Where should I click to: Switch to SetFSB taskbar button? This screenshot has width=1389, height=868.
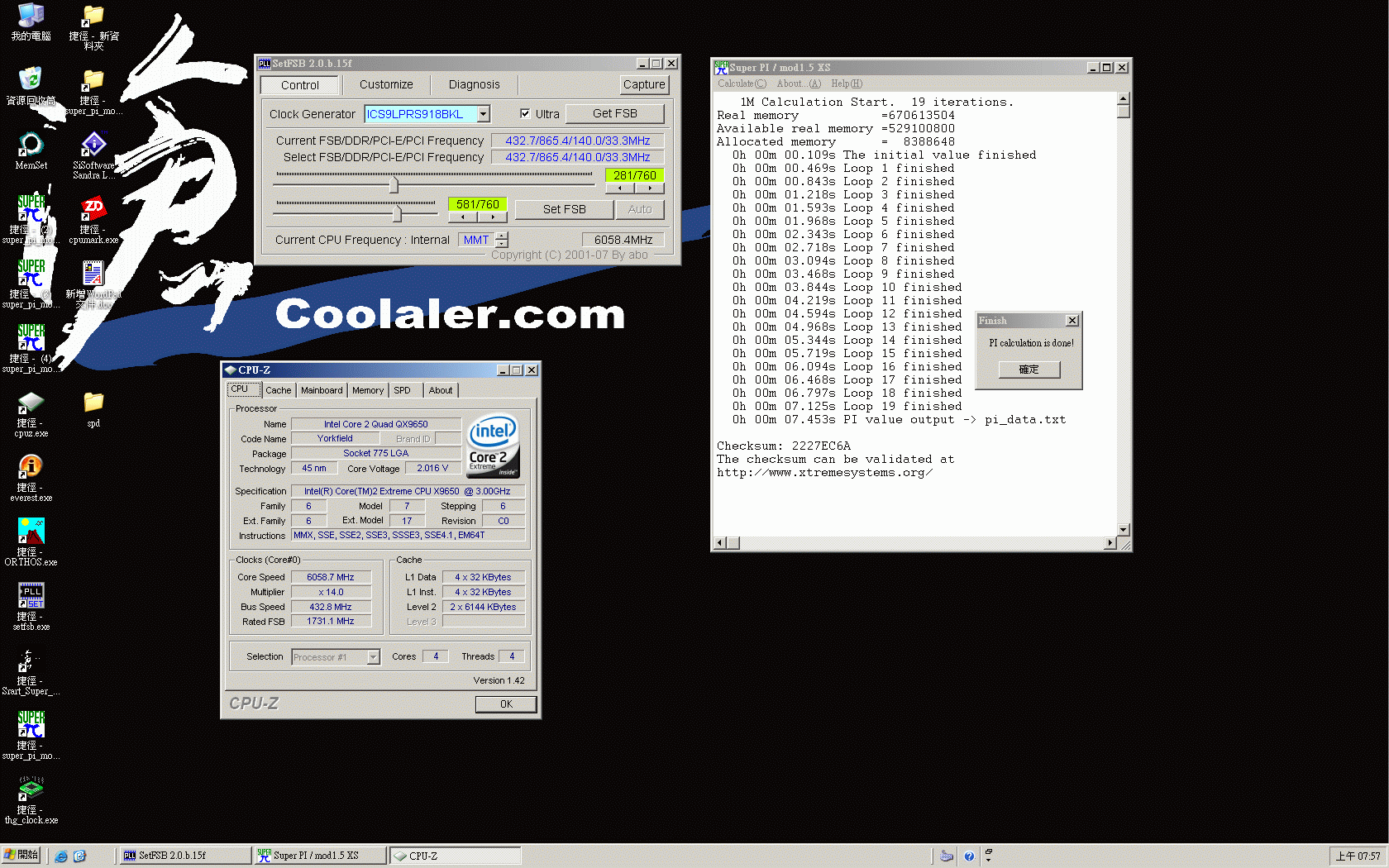click(184, 856)
